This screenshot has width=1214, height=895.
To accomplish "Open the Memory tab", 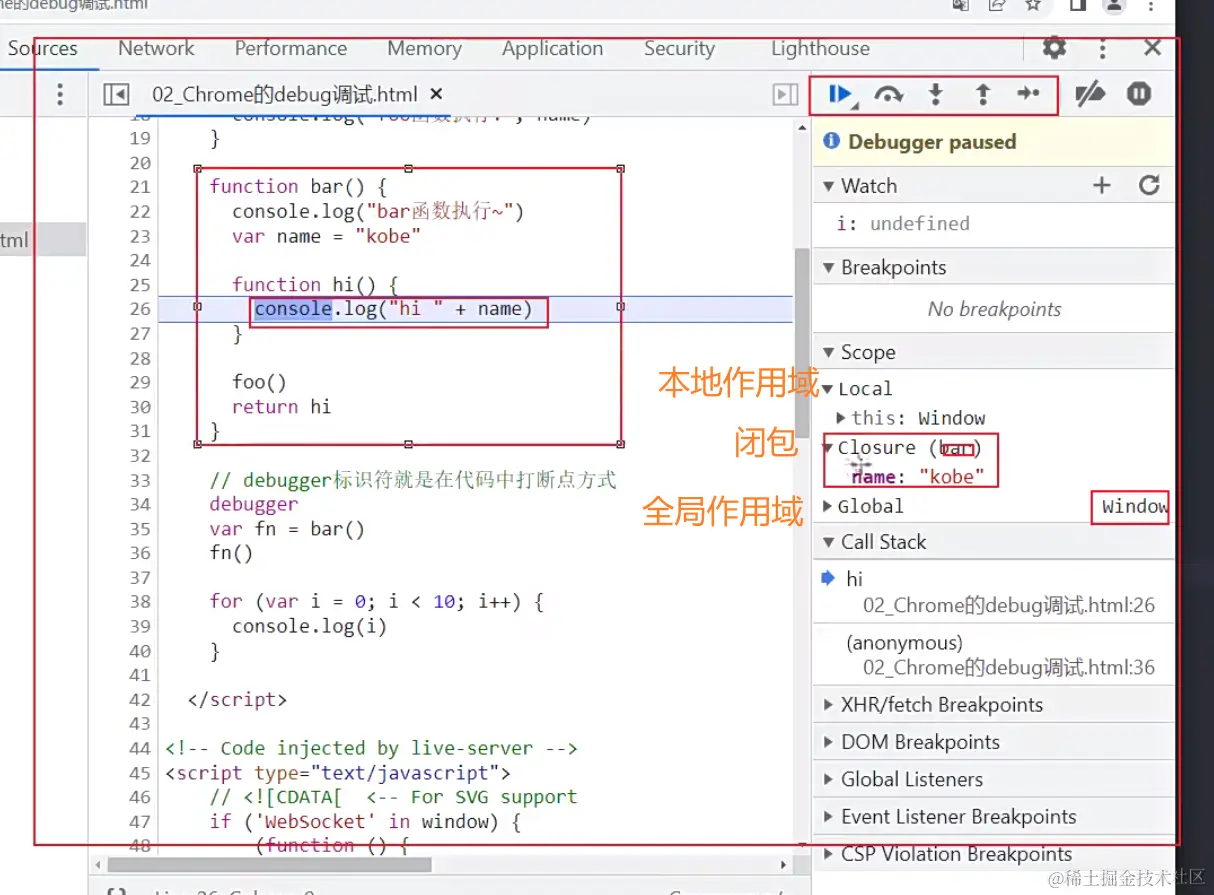I will 424,48.
